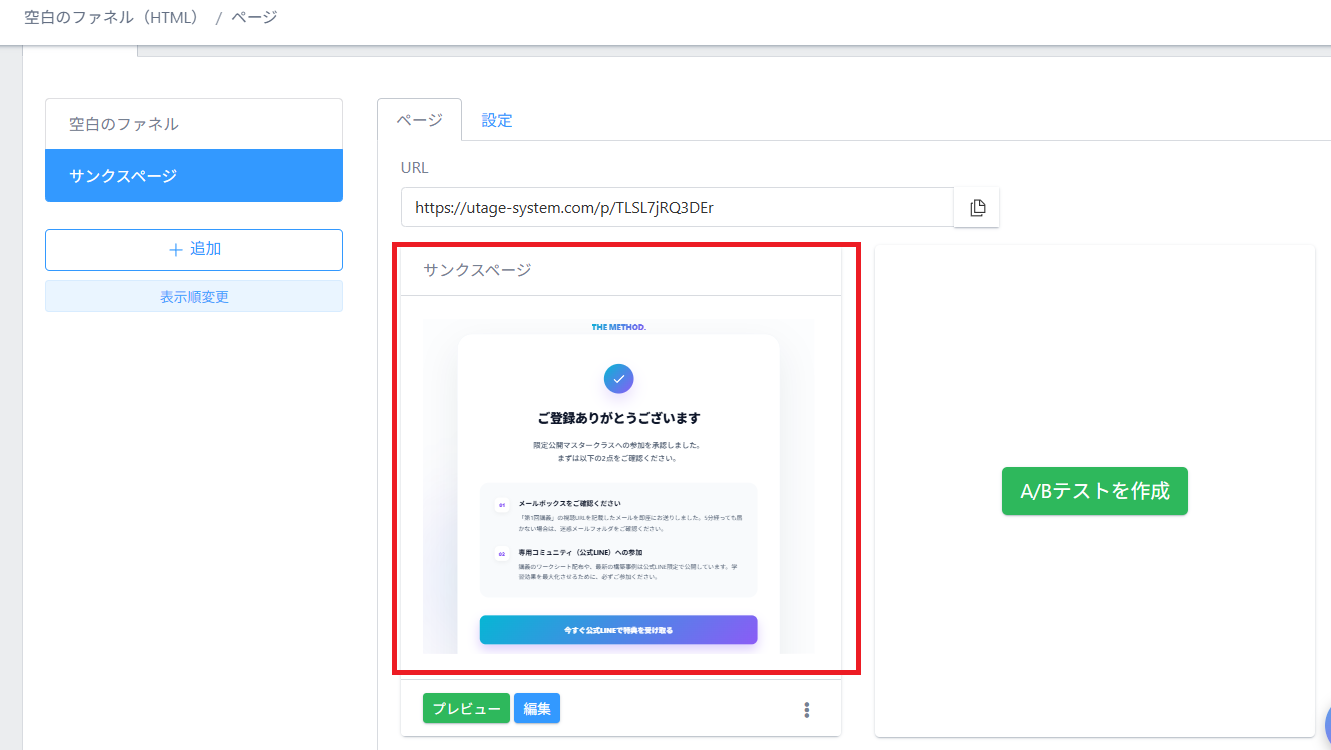
Task: Follow the 空白のファネル（HTML） breadcrumb link
Action: tap(112, 18)
